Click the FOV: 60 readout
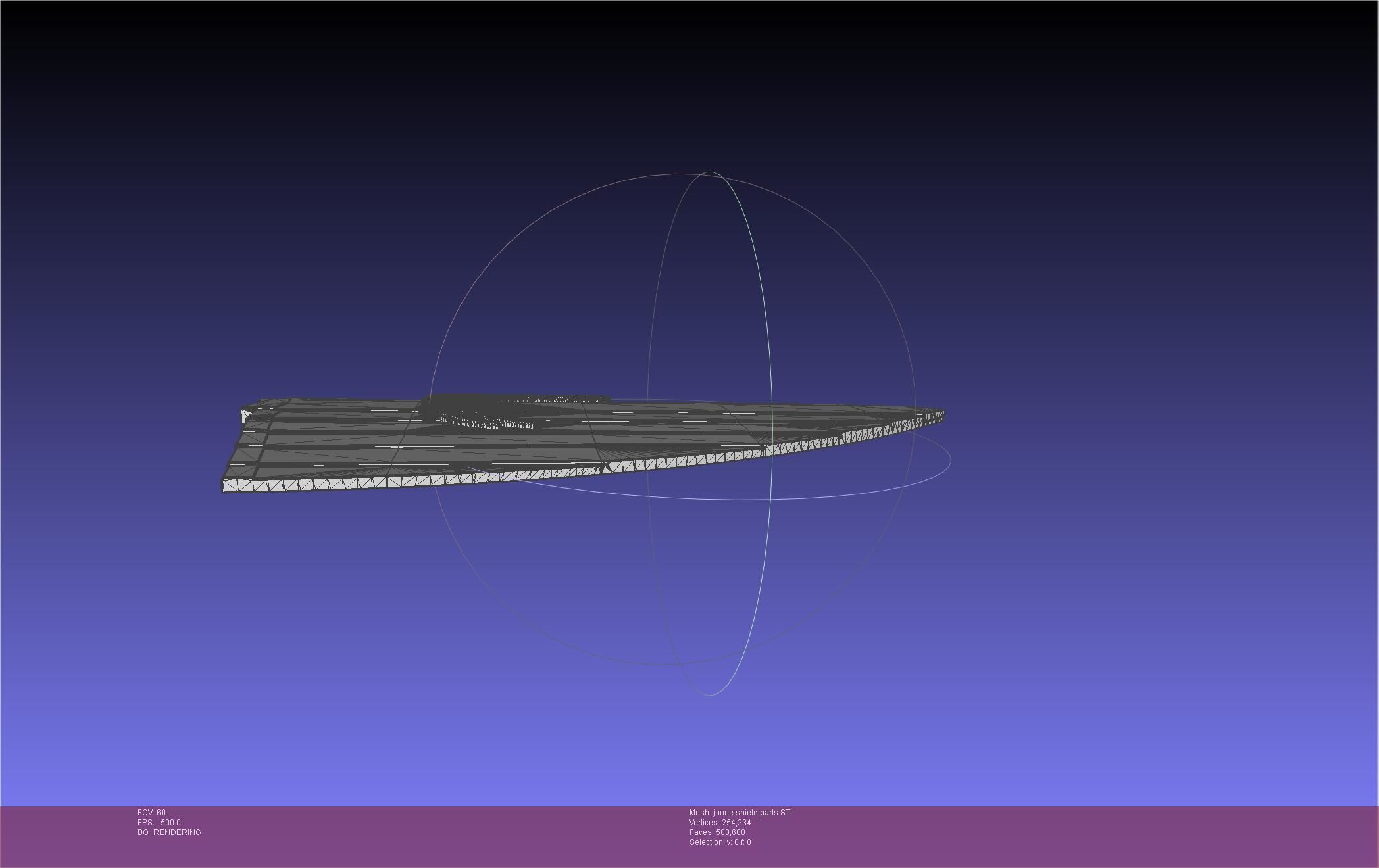This screenshot has height=868, width=1379. click(x=151, y=813)
